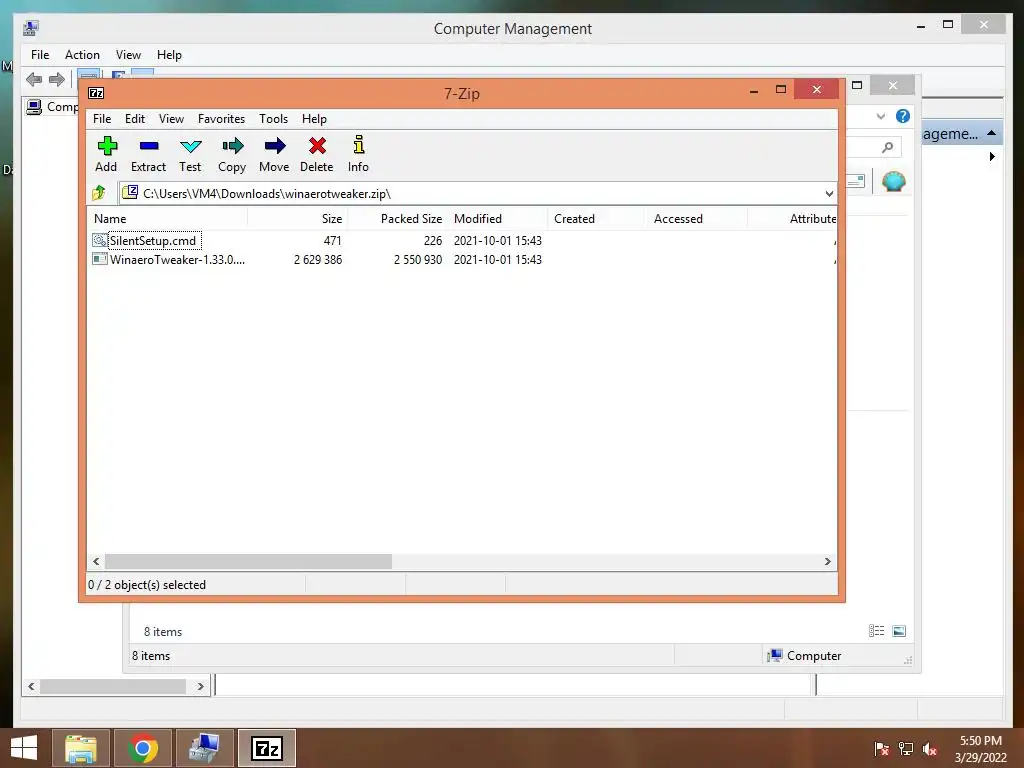1024x768 pixels.
Task: Open the 7-Zip View menu
Action: [171, 119]
